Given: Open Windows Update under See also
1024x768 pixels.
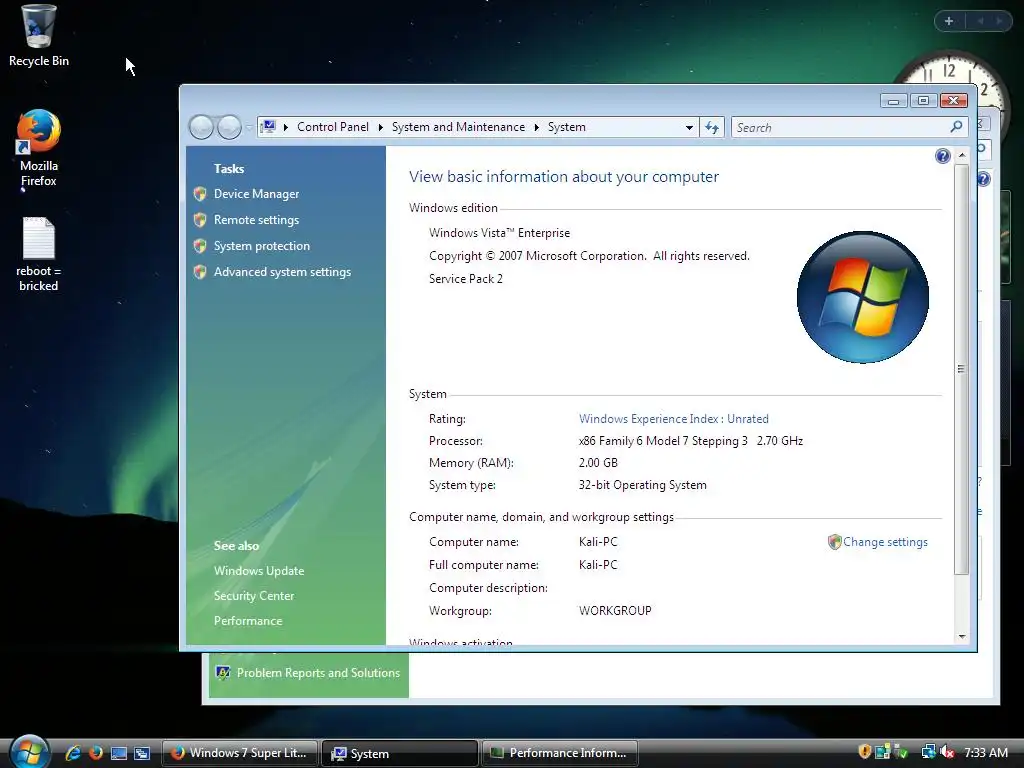Looking at the screenshot, I should [259, 571].
